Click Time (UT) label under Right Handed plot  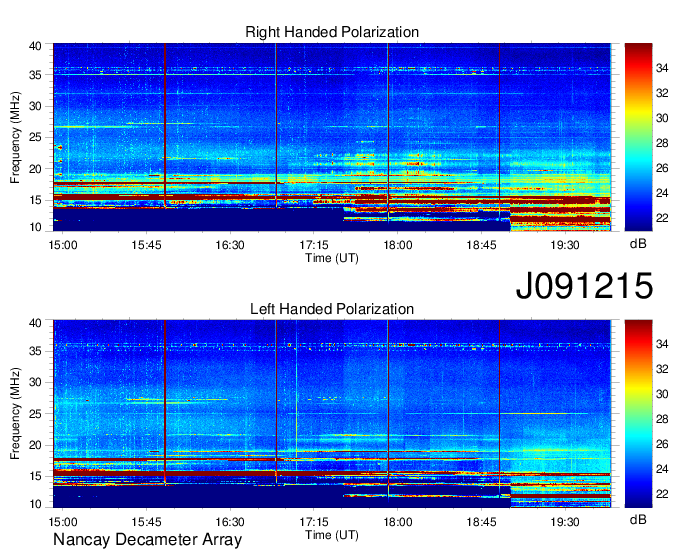[332, 258]
